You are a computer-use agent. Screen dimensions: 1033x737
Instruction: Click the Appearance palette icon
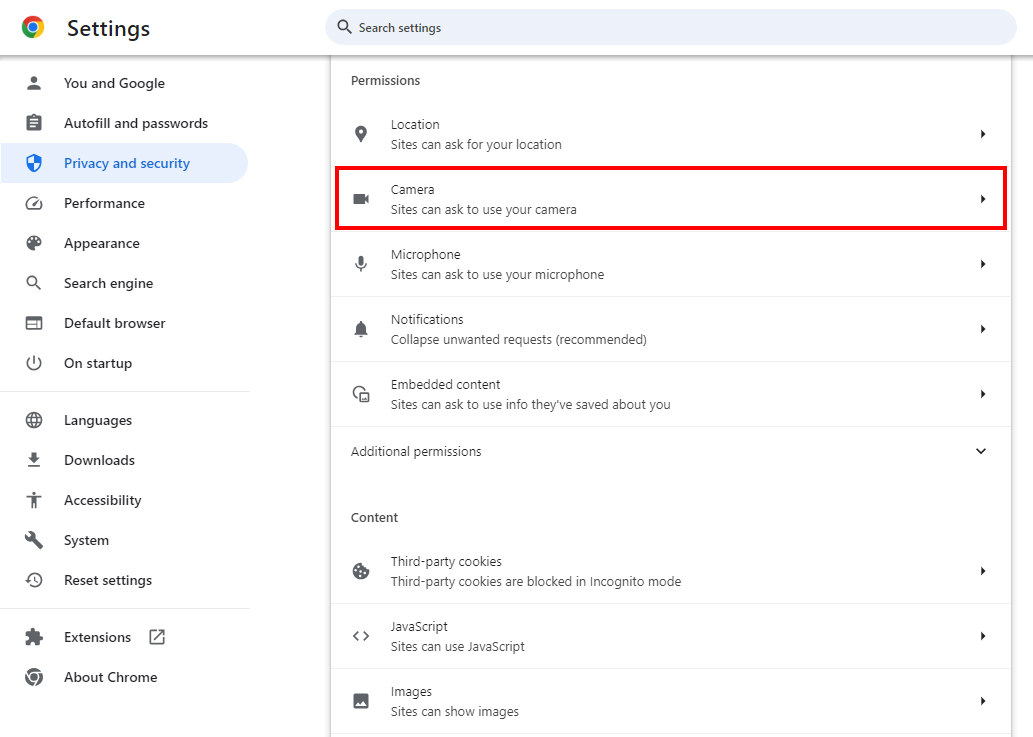click(34, 243)
